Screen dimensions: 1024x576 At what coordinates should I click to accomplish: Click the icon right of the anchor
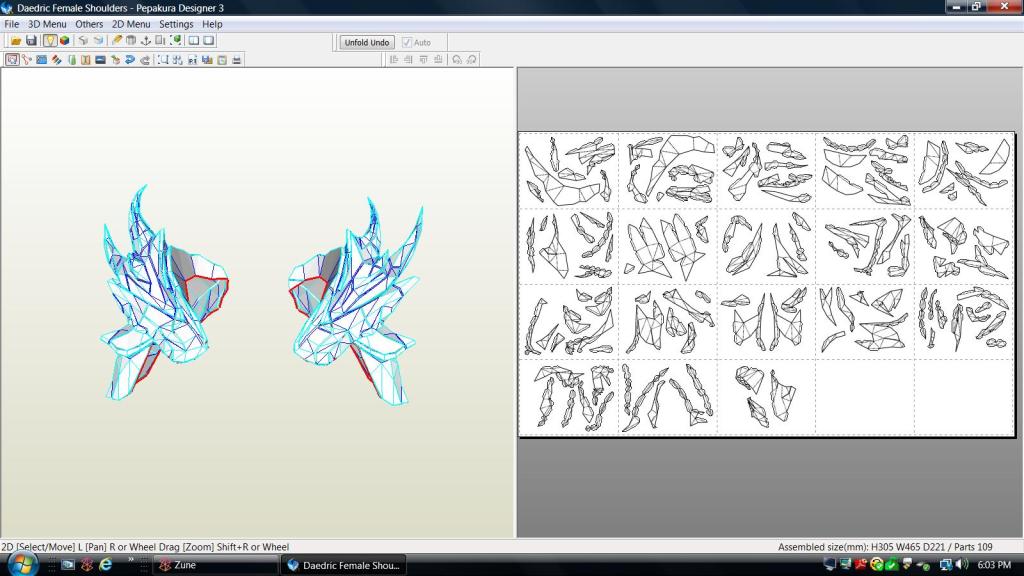point(160,40)
